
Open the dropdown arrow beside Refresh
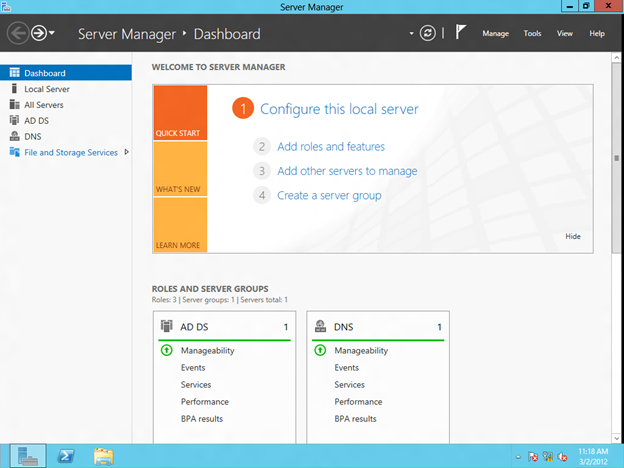click(411, 34)
